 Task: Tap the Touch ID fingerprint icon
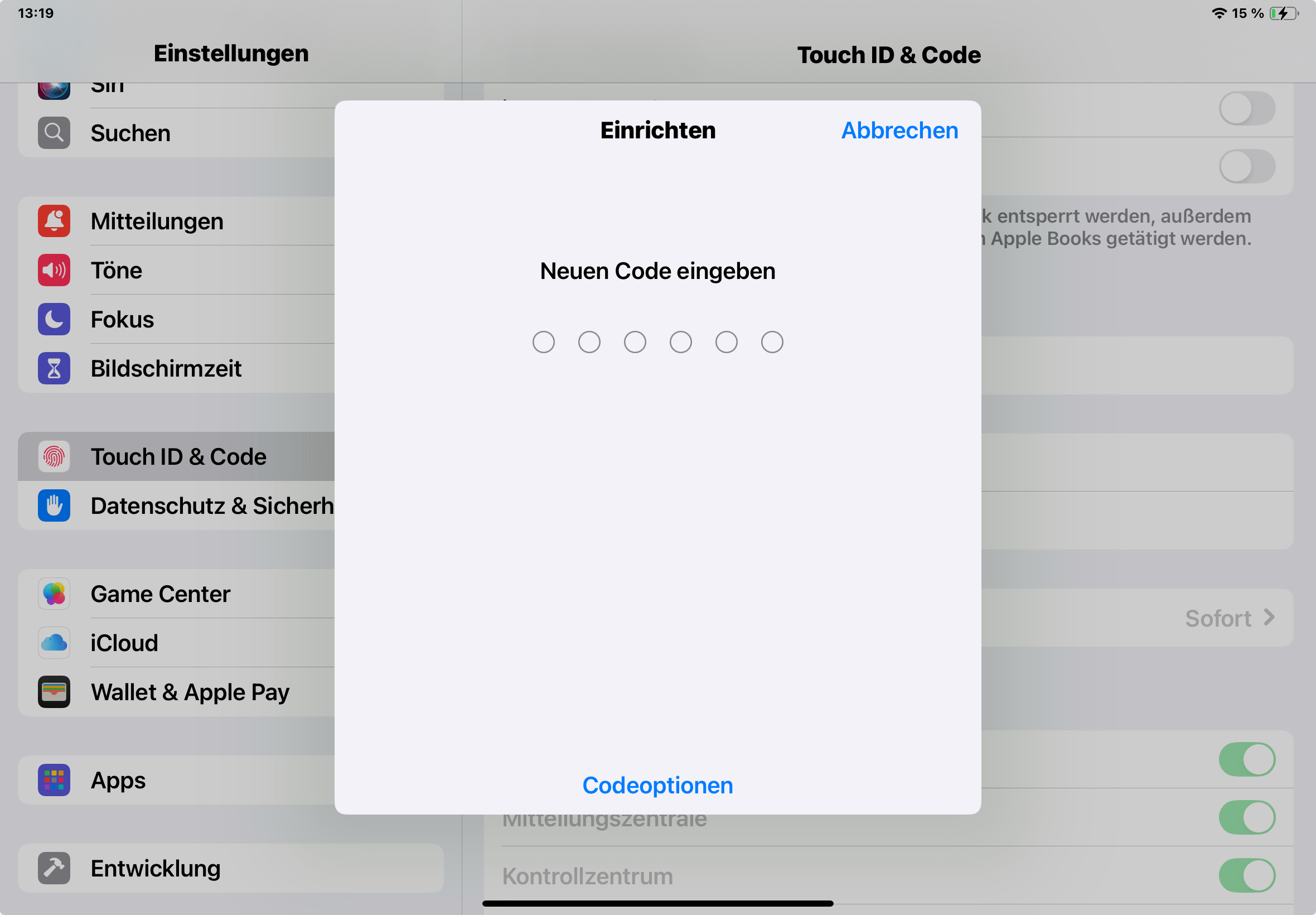tap(54, 456)
